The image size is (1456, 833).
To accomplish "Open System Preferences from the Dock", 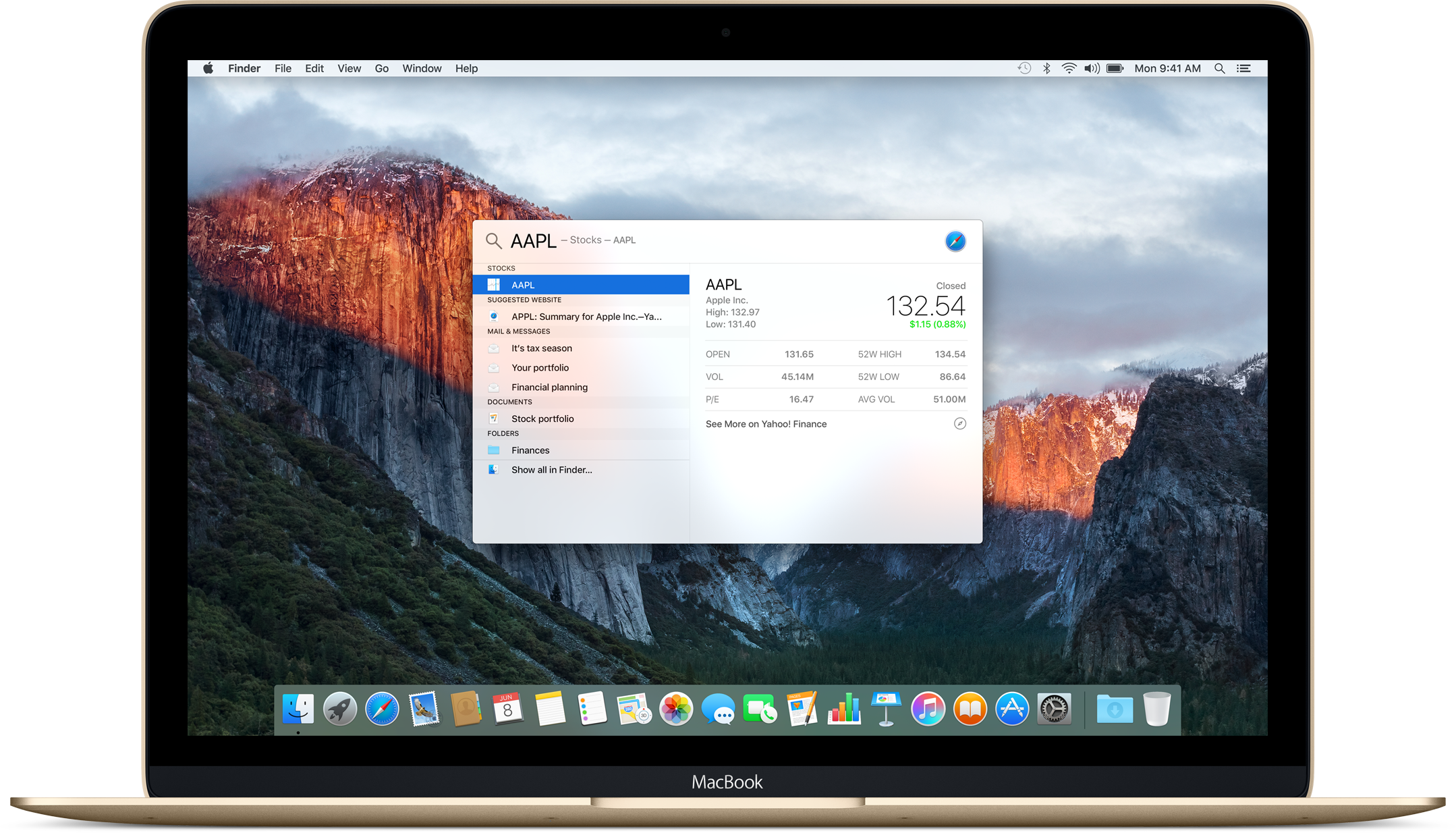I will [1053, 709].
